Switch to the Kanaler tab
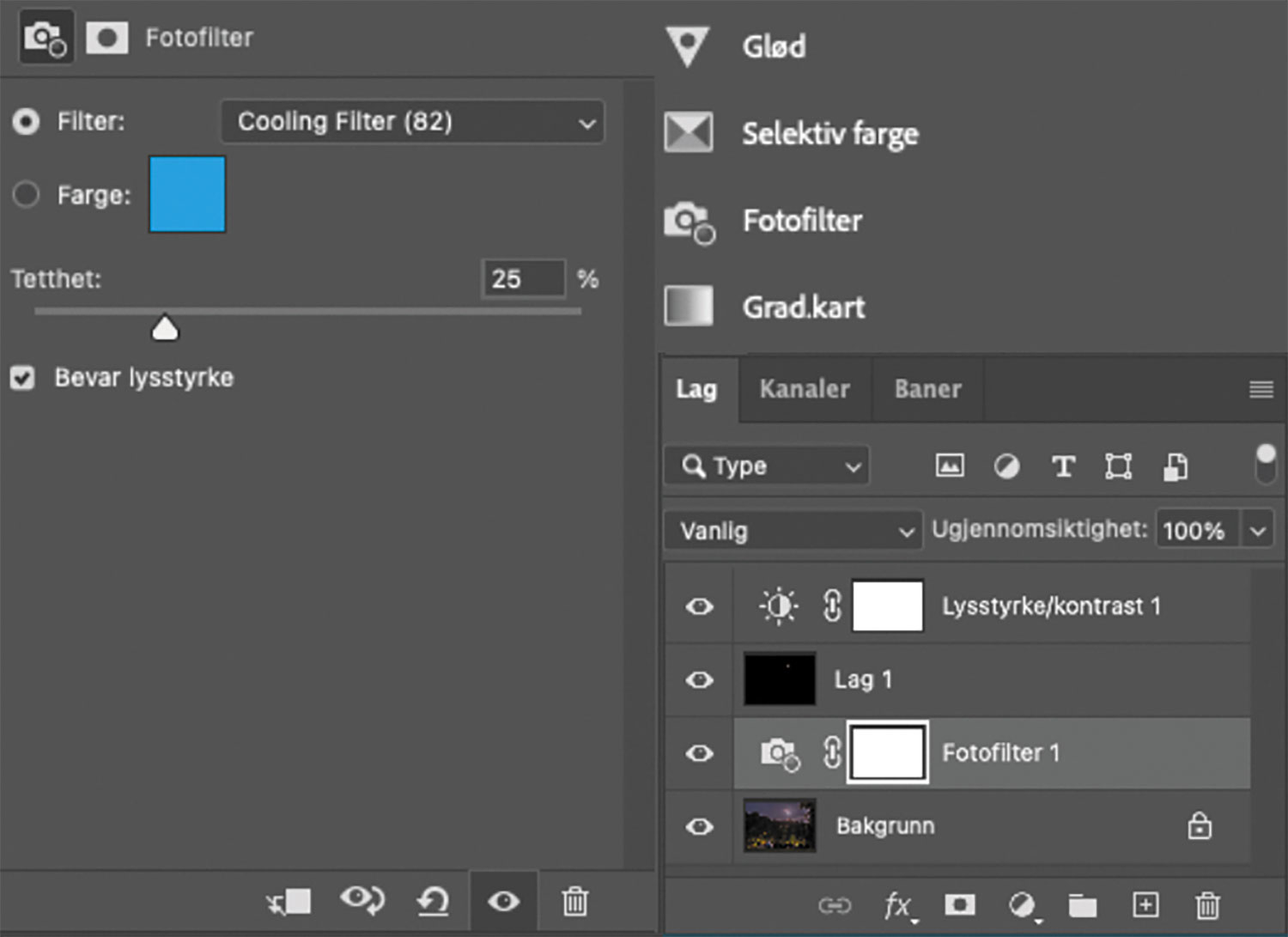This screenshot has height=937, width=1288. click(x=805, y=389)
